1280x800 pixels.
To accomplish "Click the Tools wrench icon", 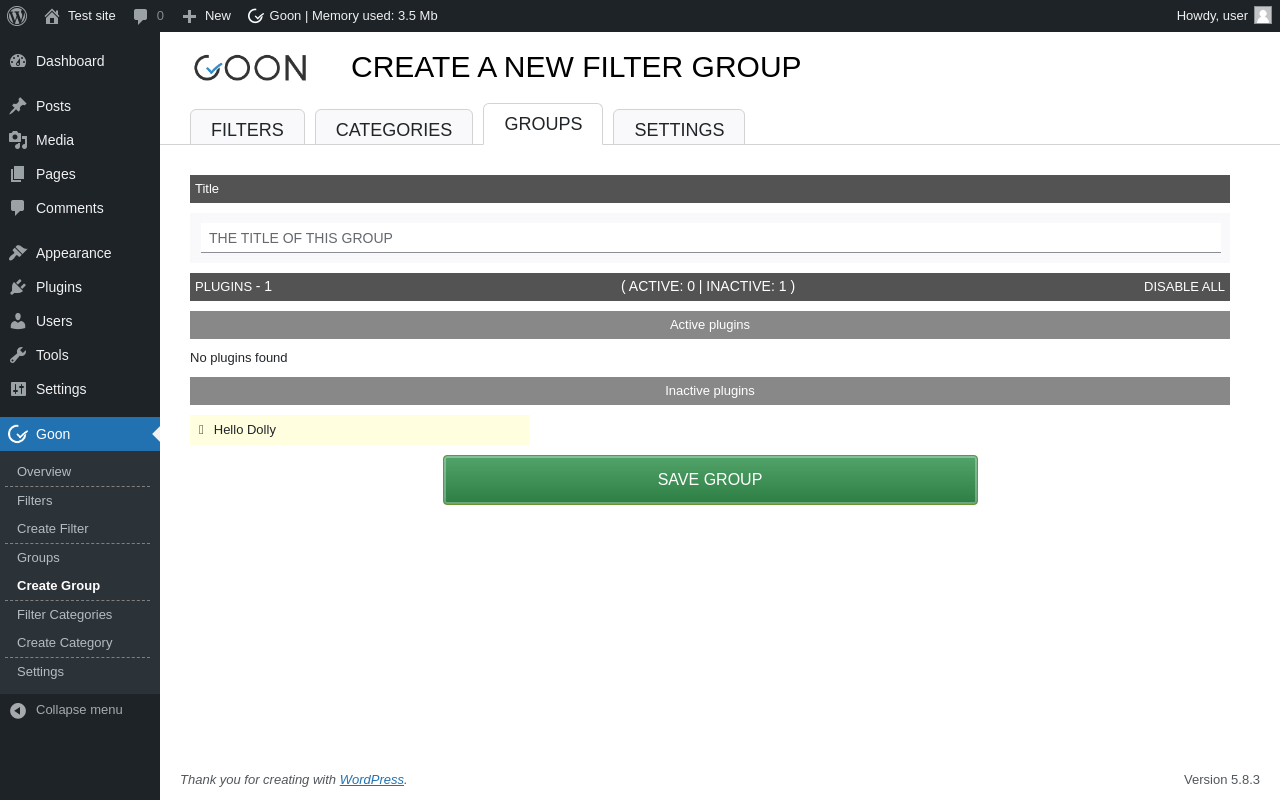I will tap(18, 355).
